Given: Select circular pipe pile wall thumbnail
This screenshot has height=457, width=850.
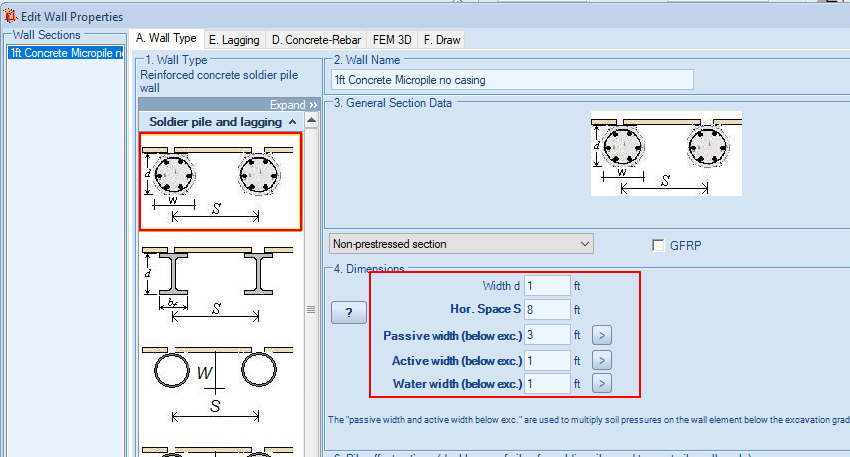Looking at the screenshot, I should (x=218, y=384).
